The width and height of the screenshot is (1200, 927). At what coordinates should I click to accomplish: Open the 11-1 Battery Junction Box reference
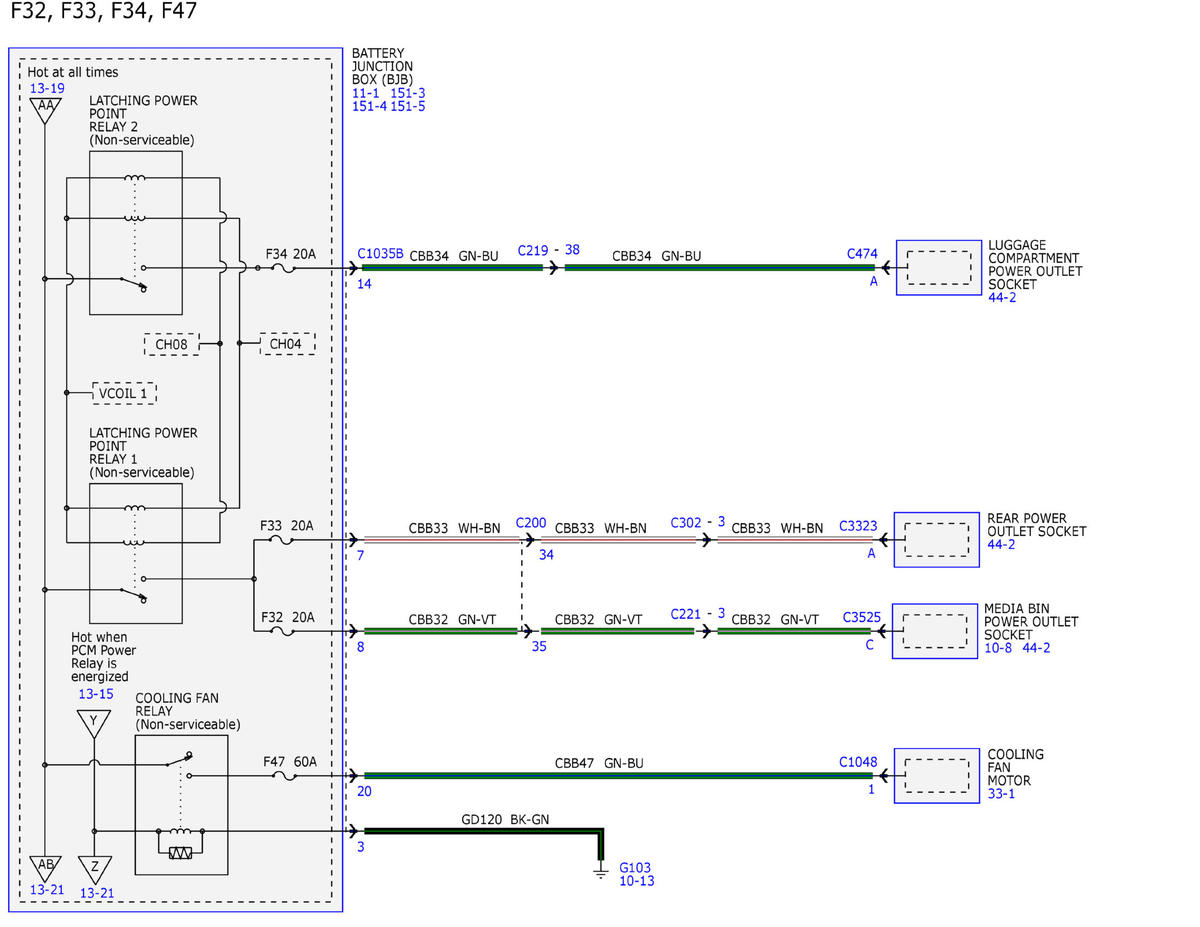(366, 93)
